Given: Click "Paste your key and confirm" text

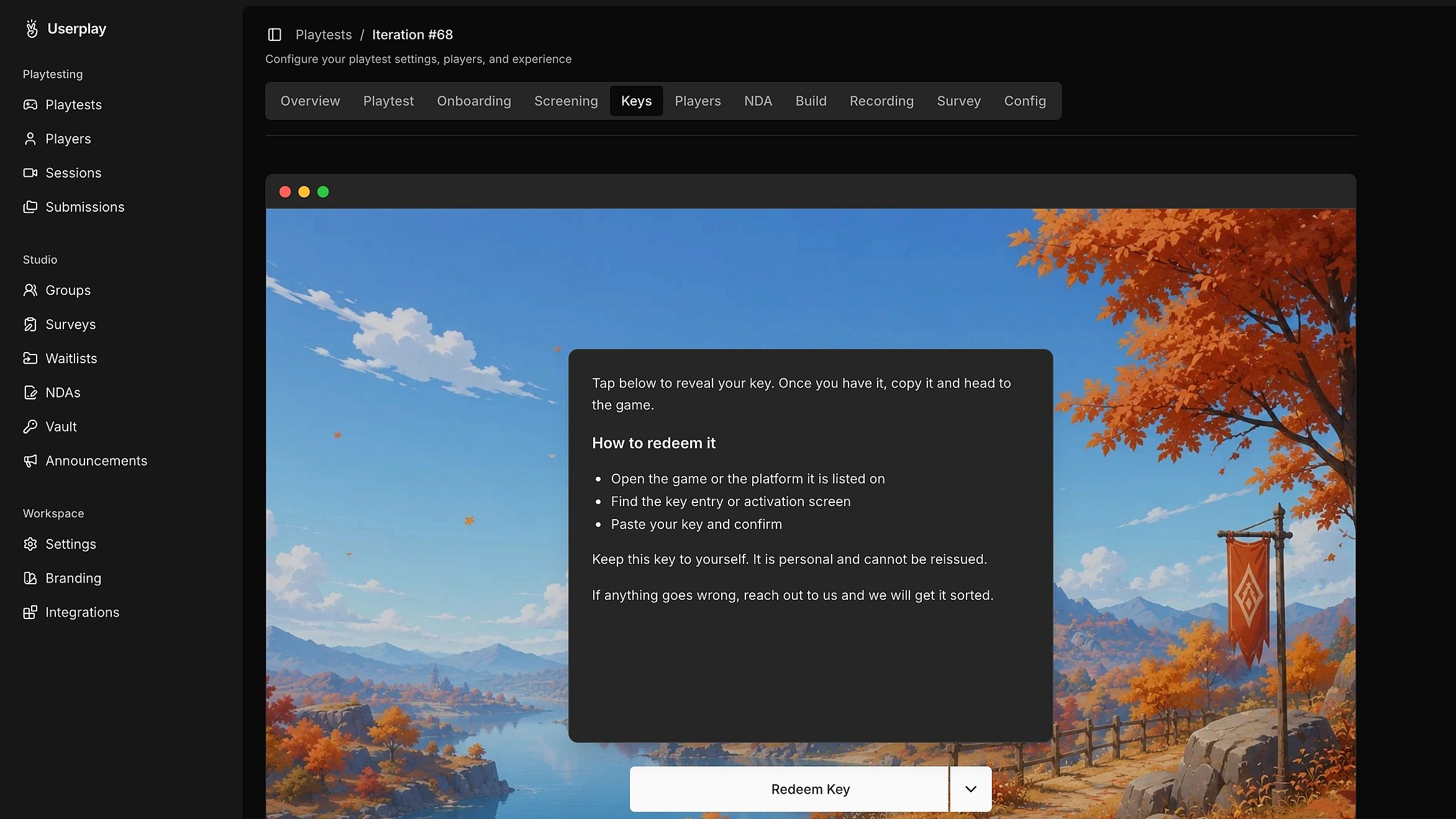Looking at the screenshot, I should [696, 524].
